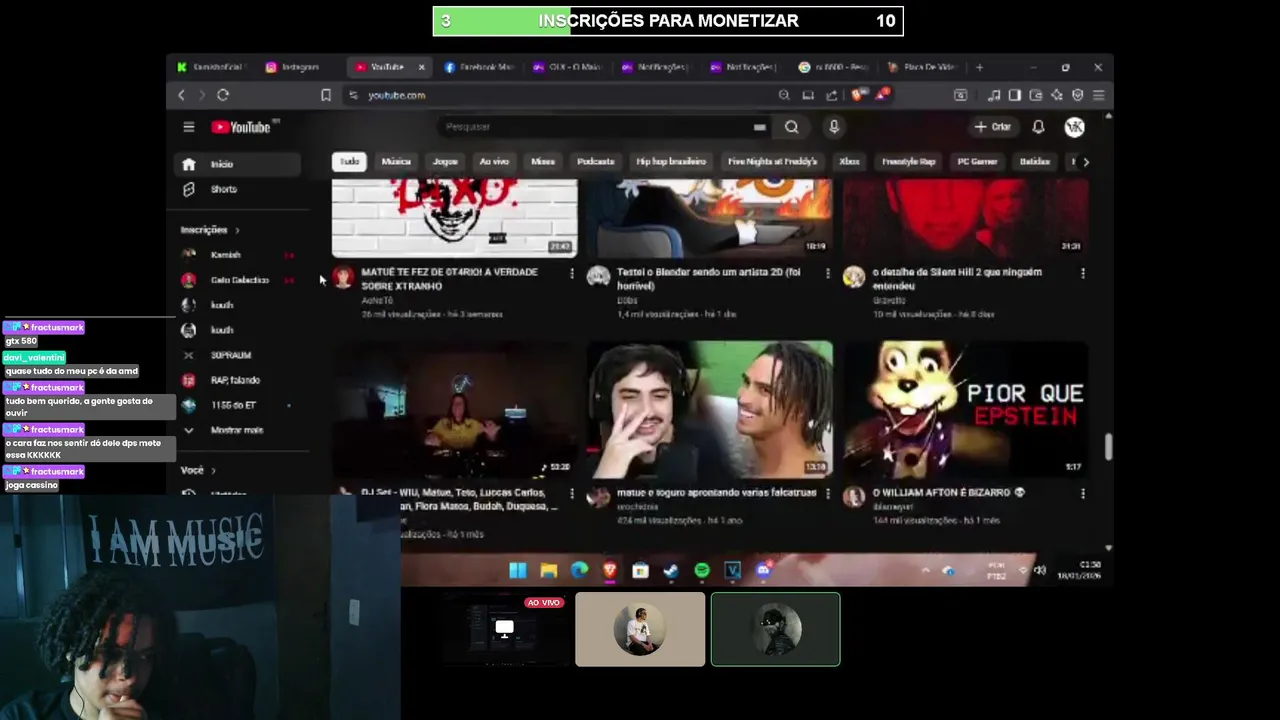Open Spotify from the taskbar
This screenshot has height=720, width=1280.
tap(702, 570)
